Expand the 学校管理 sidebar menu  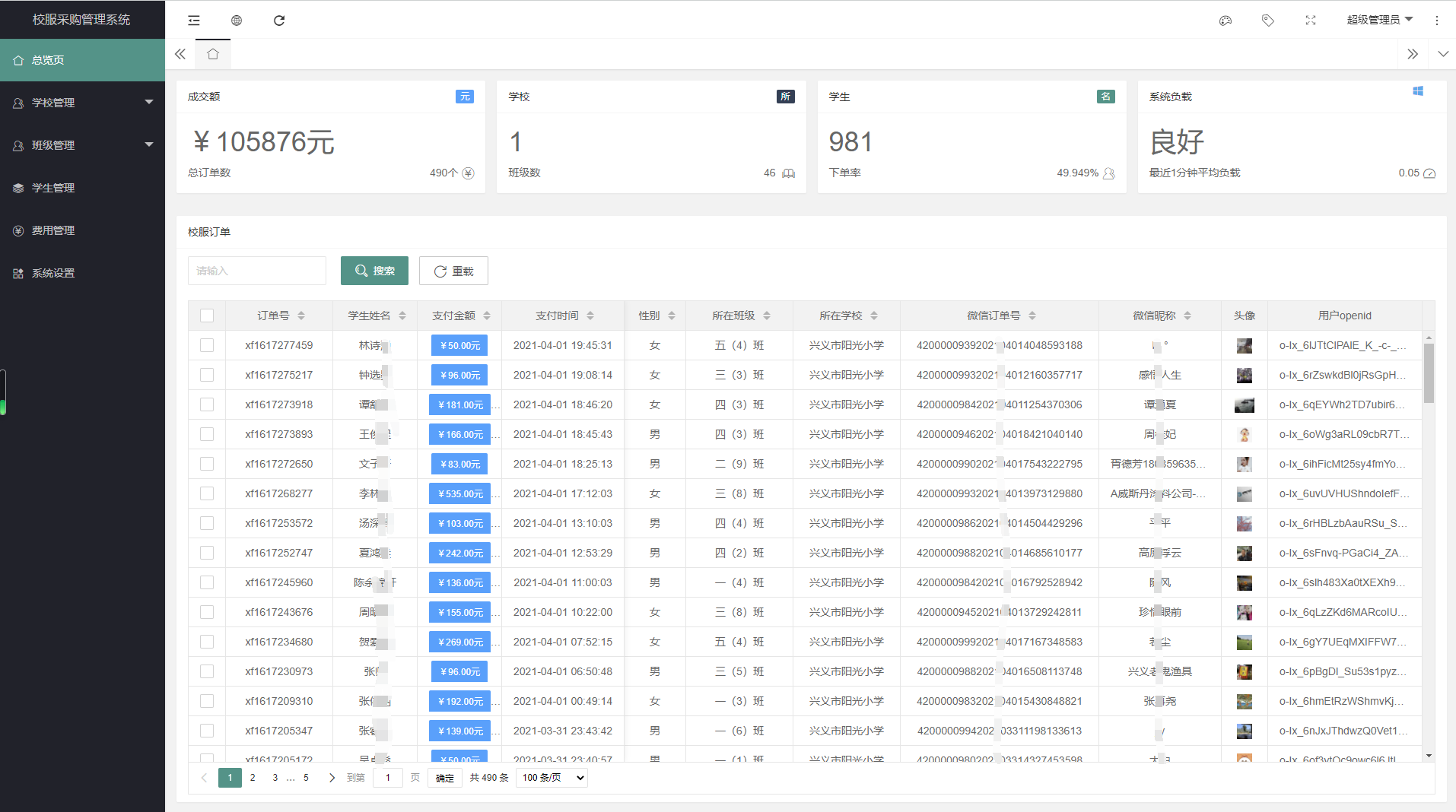(82, 103)
